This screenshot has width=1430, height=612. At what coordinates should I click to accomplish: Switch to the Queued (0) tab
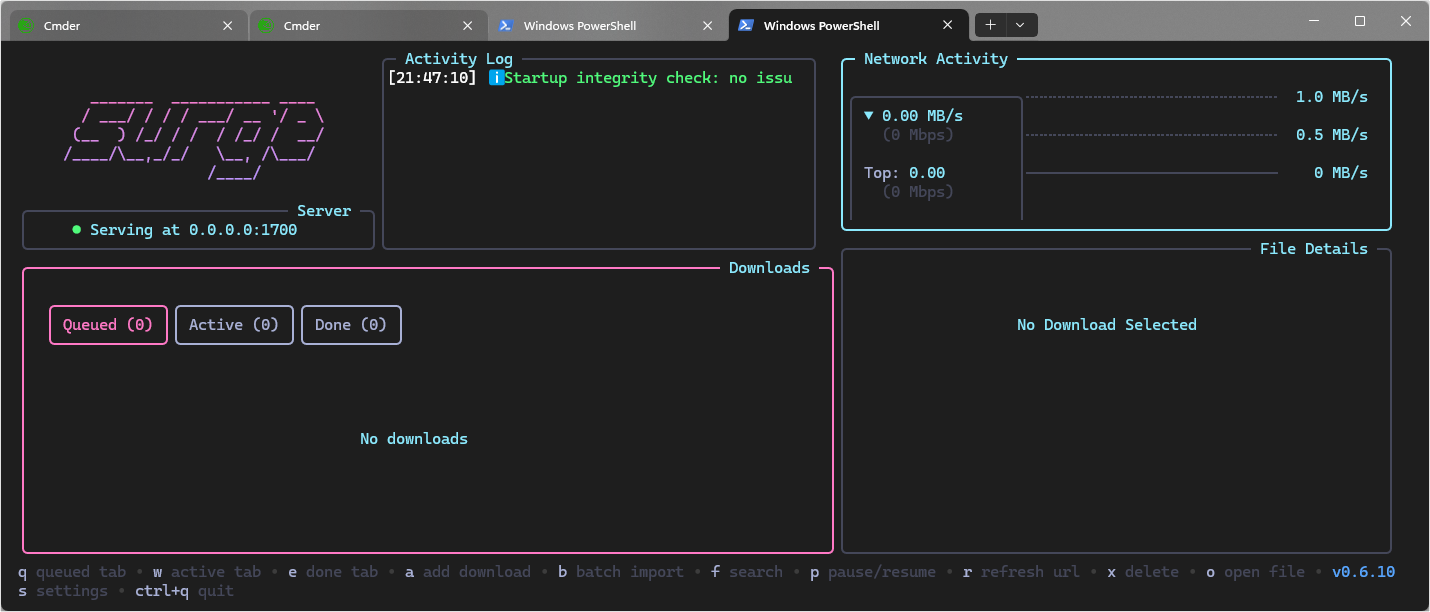tap(108, 325)
